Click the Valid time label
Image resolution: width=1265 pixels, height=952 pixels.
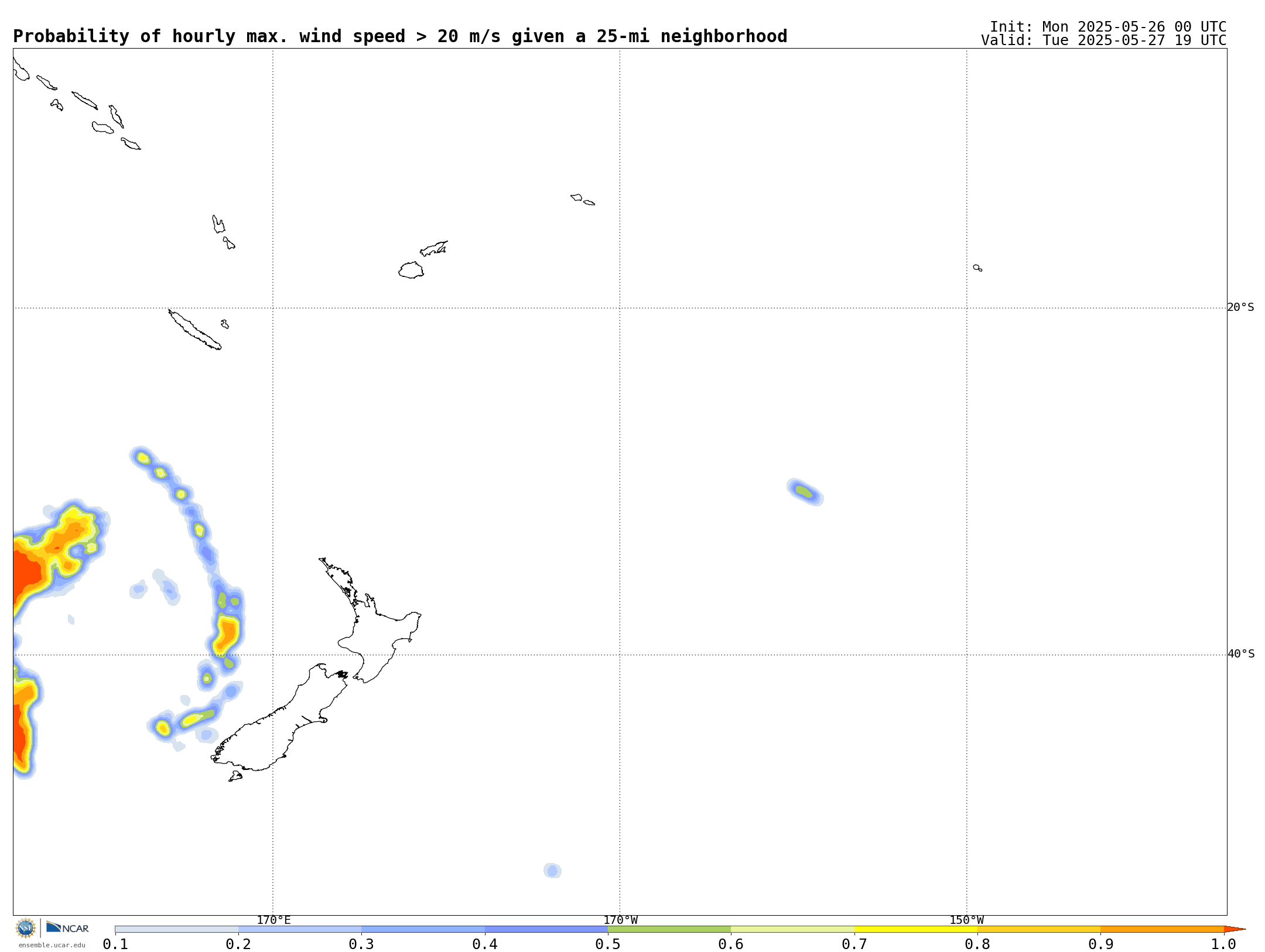(1104, 40)
